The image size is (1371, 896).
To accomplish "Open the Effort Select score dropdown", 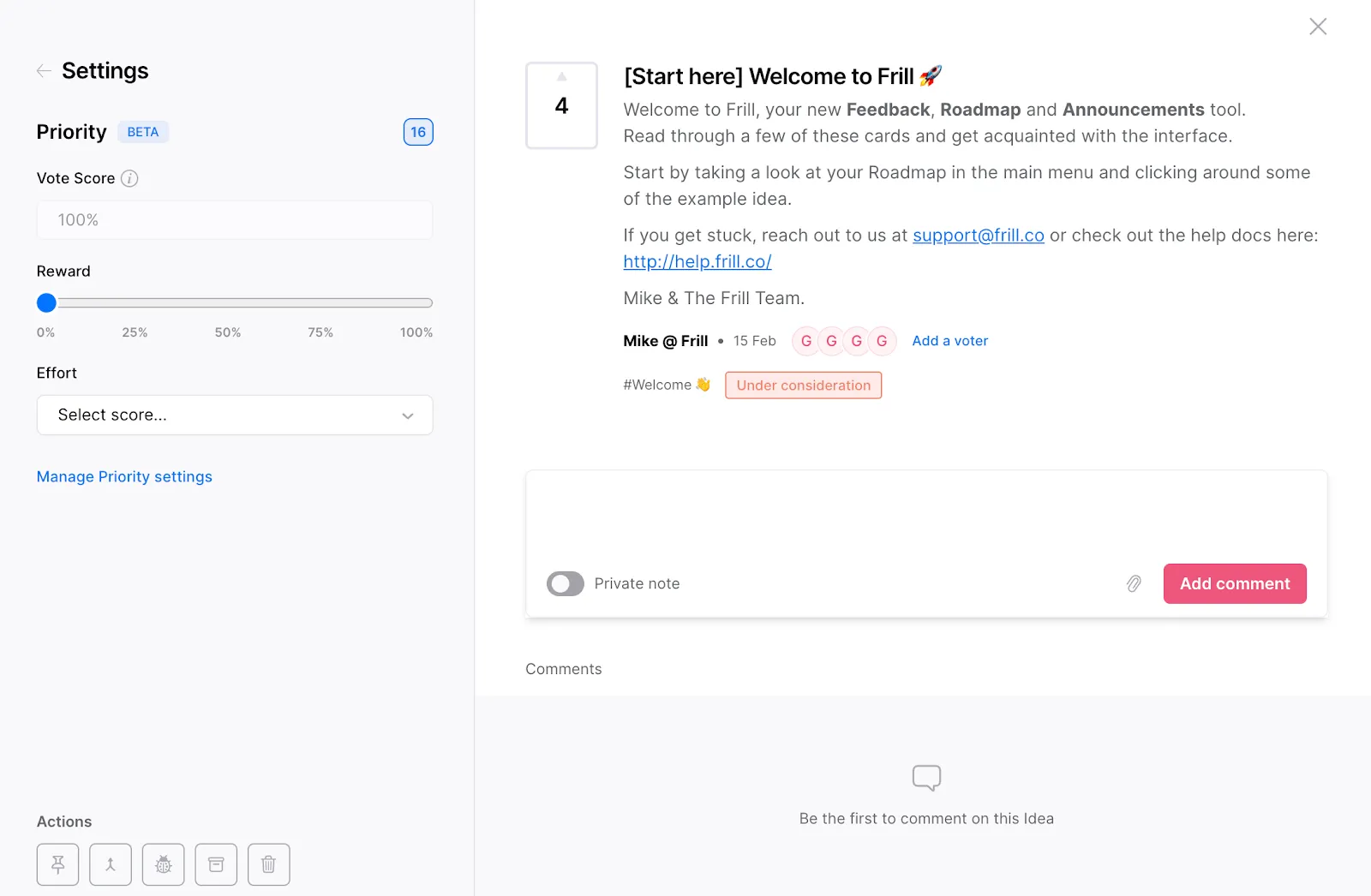I will (x=235, y=415).
